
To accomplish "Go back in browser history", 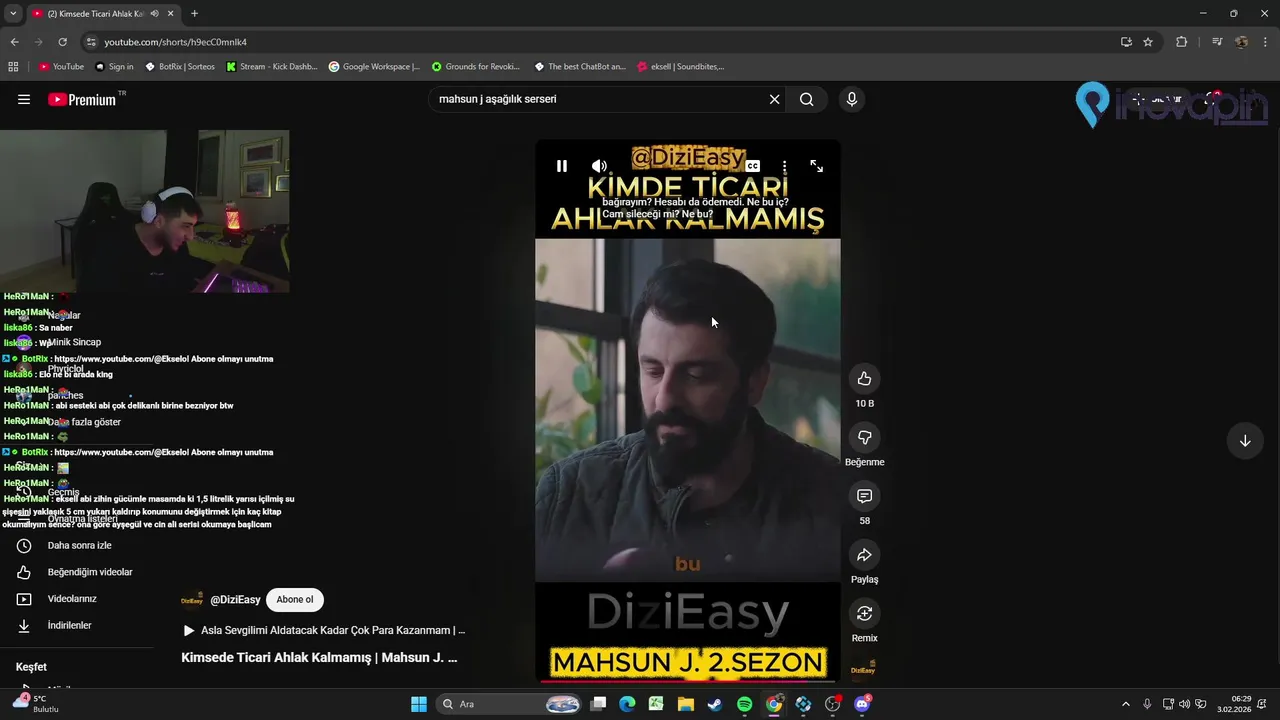I will click(14, 42).
